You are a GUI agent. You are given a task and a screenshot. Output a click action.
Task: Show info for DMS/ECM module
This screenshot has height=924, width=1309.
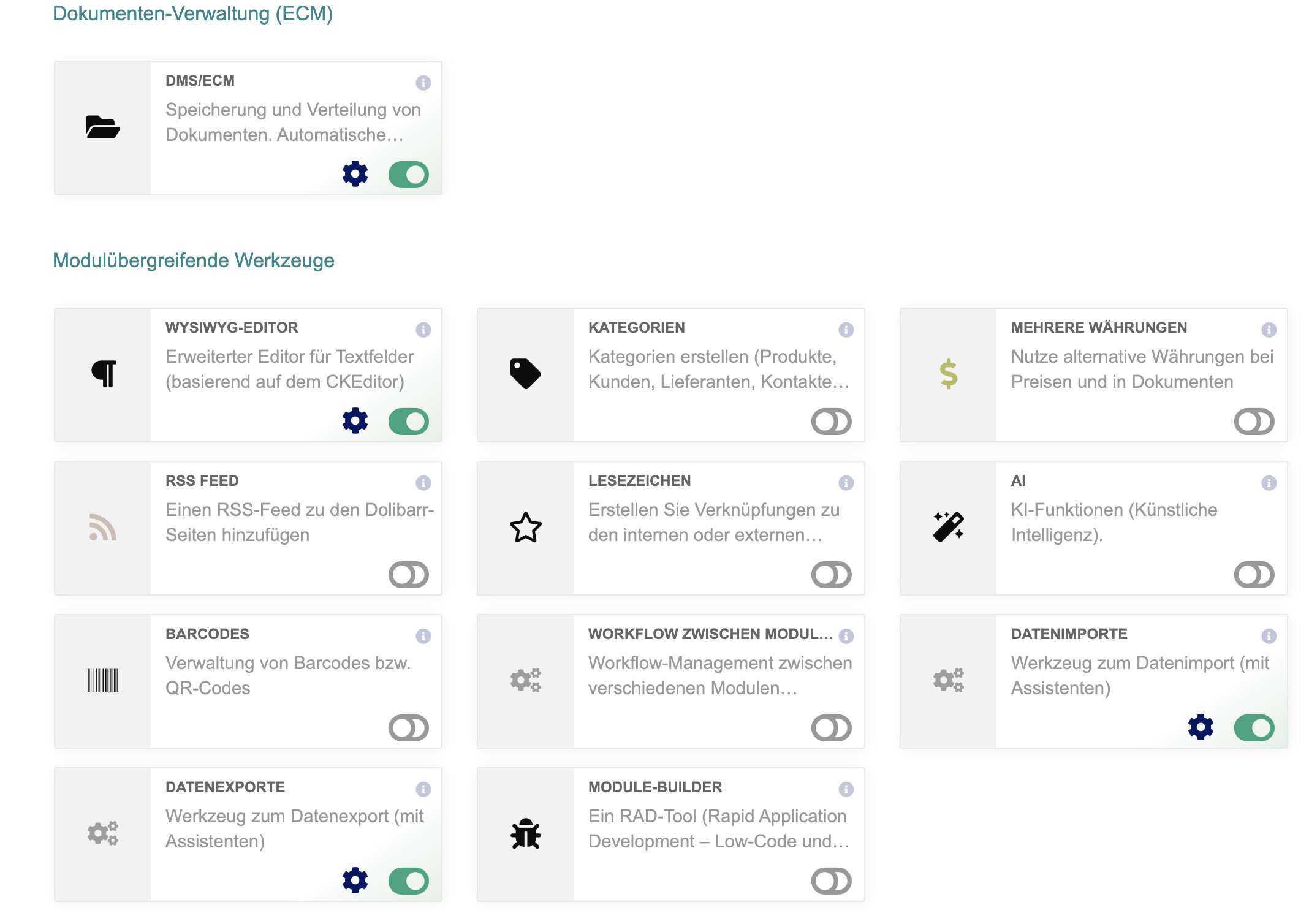(423, 83)
